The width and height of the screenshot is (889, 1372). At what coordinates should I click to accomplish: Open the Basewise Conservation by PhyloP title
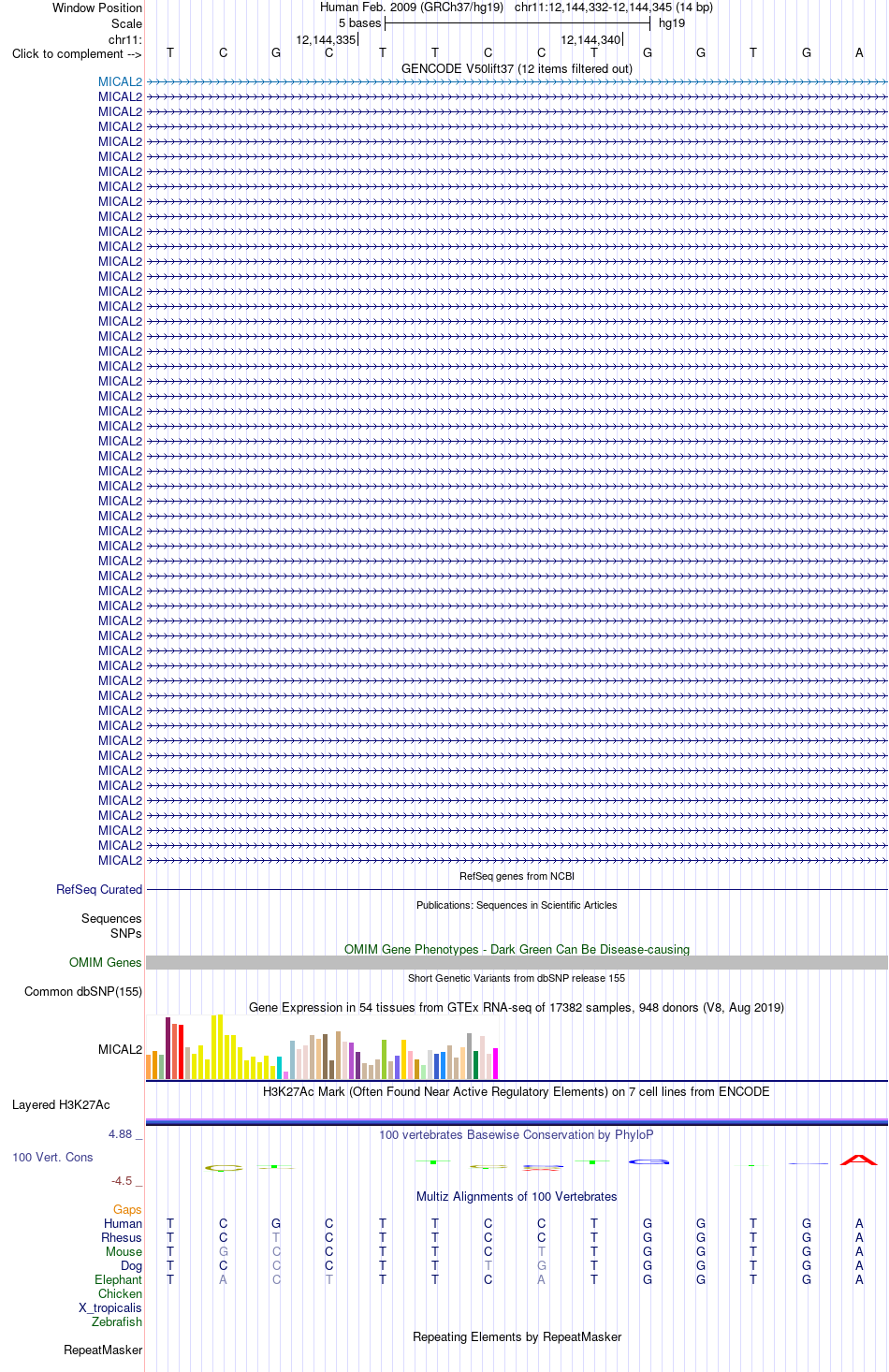pyautogui.click(x=517, y=1134)
